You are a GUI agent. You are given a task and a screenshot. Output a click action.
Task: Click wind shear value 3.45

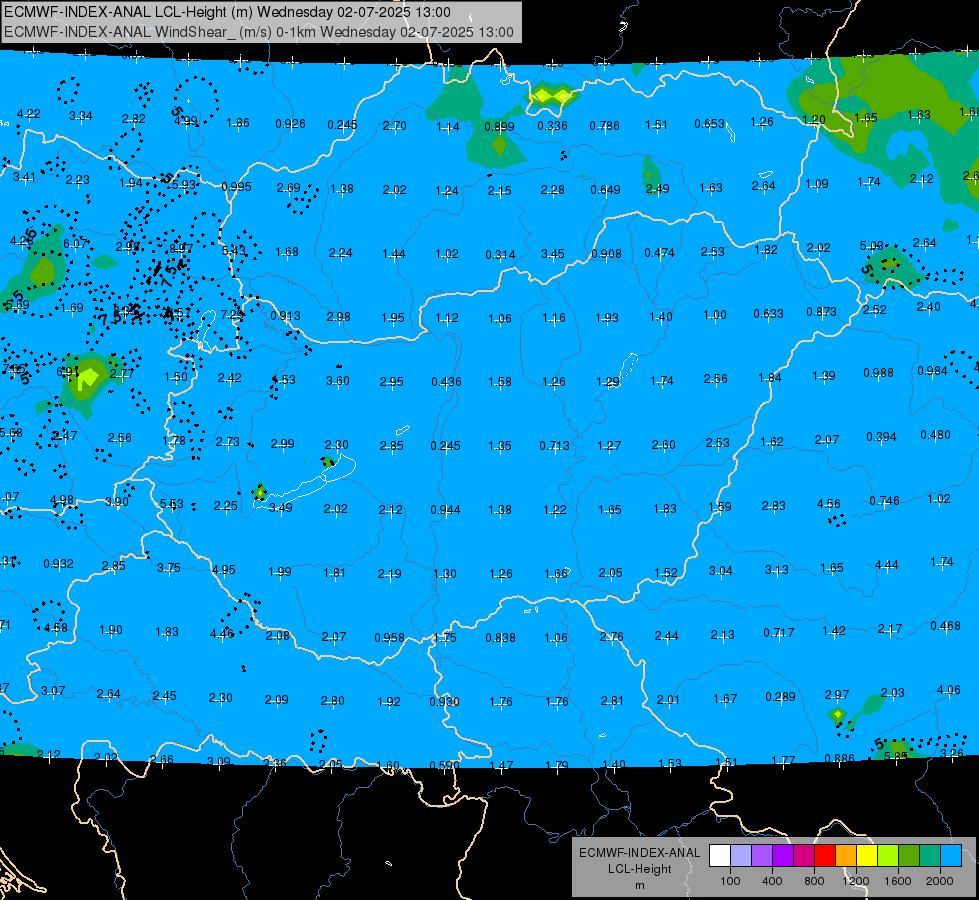tap(553, 254)
